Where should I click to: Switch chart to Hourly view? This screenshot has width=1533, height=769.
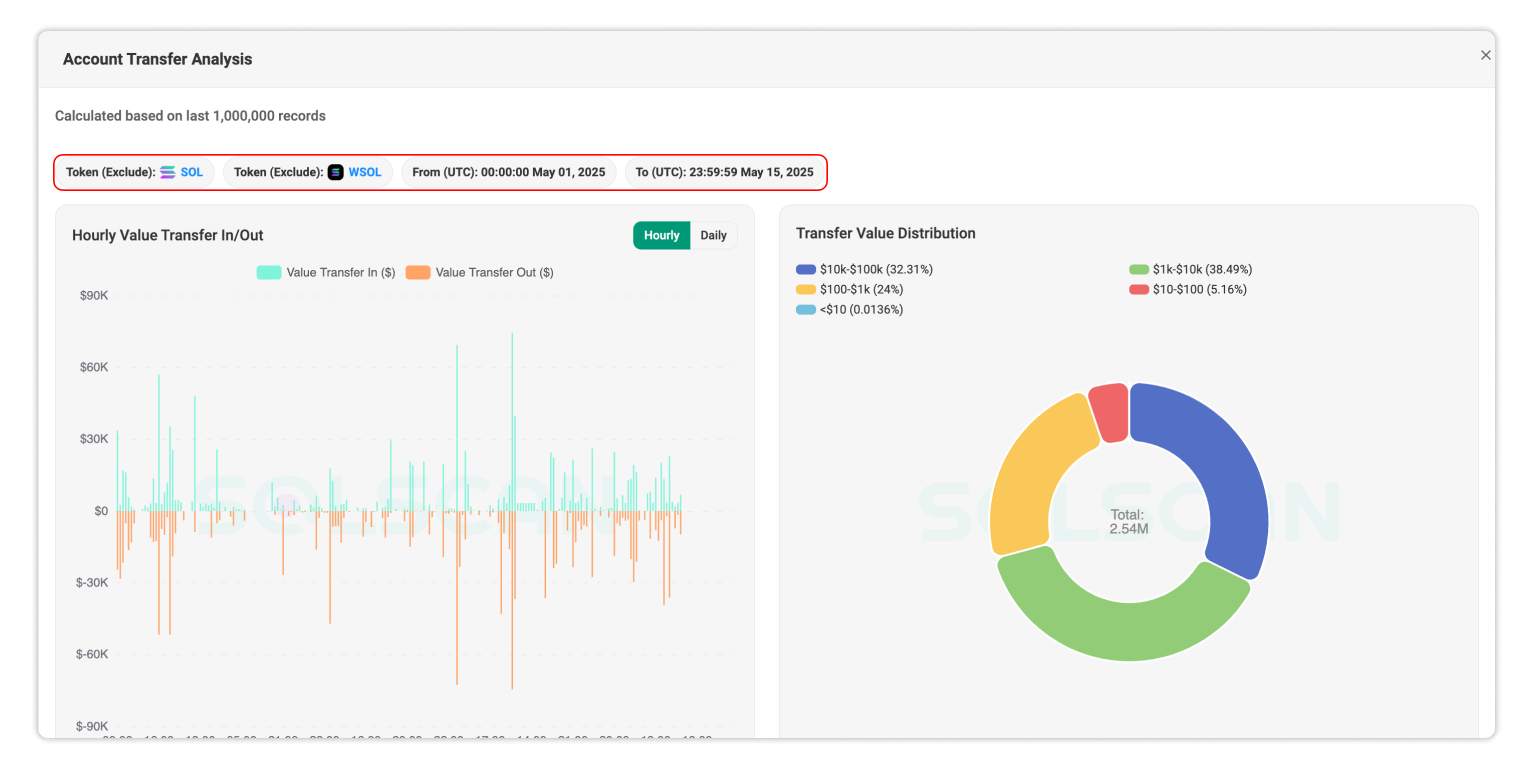click(661, 236)
